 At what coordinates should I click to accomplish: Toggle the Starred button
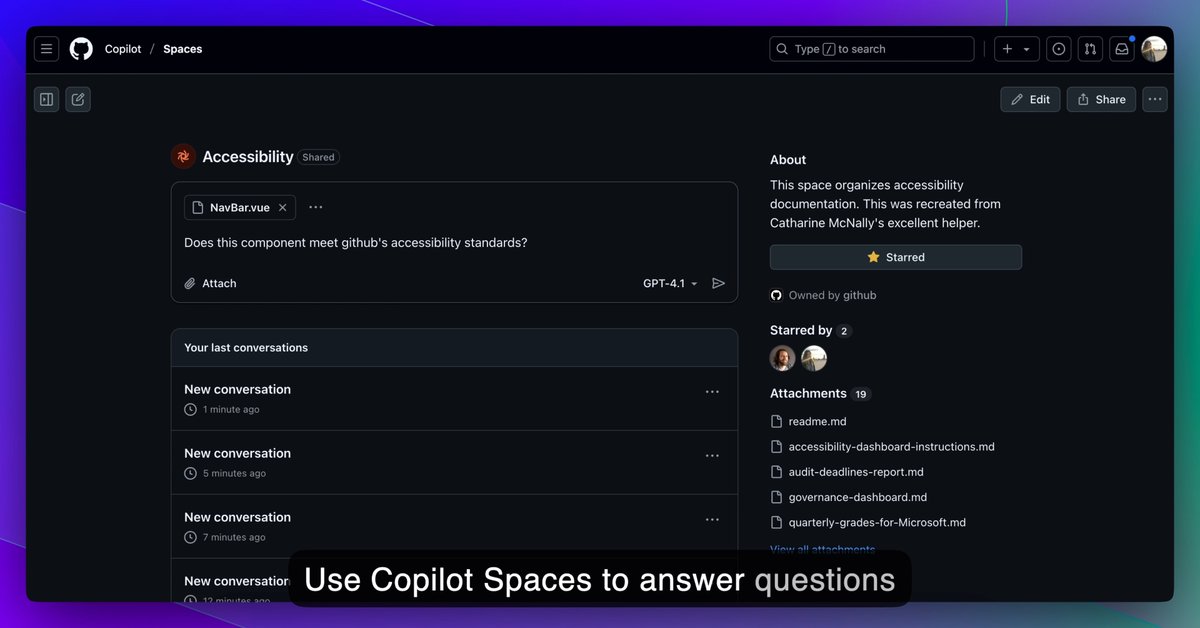click(x=896, y=257)
